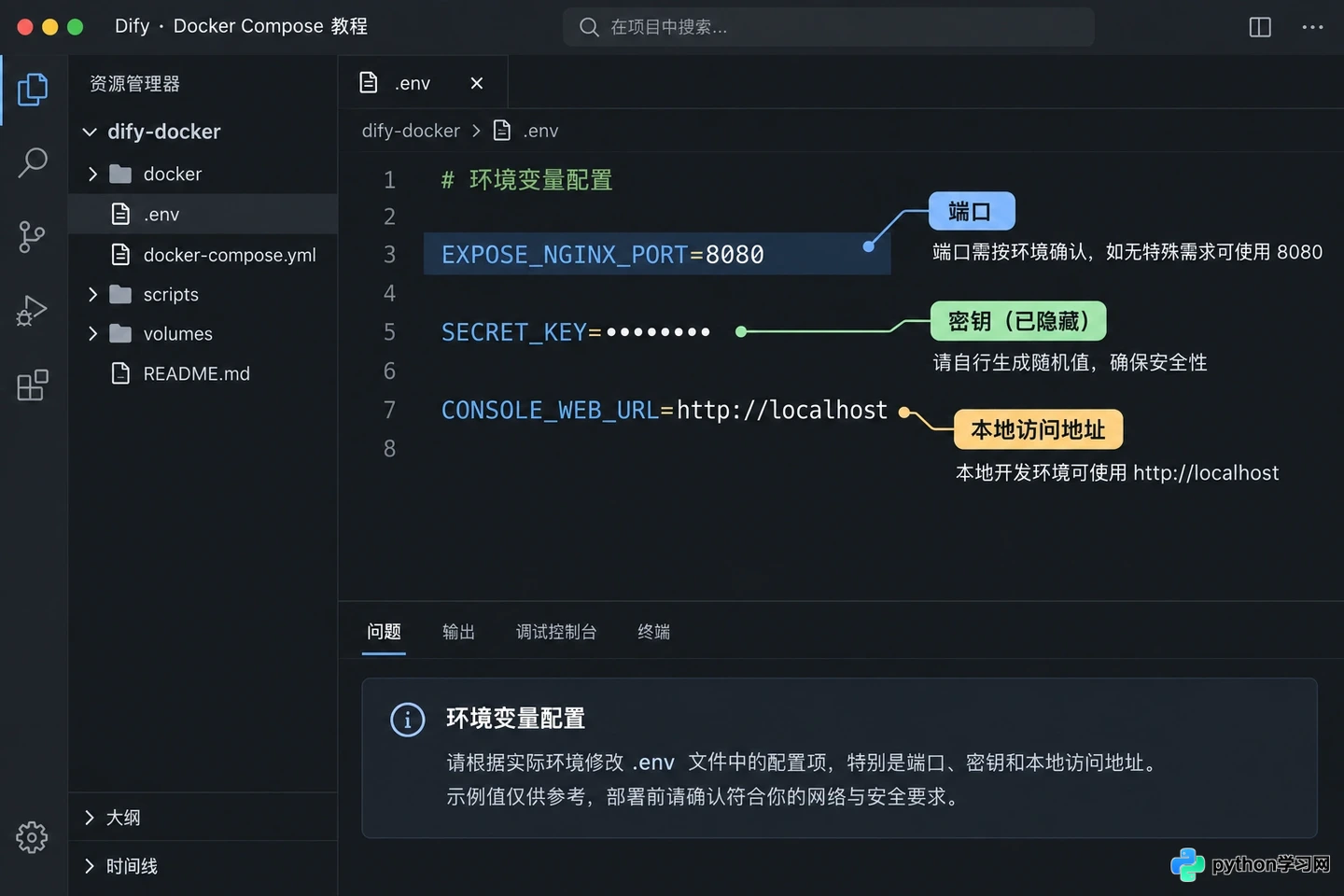Close the .env editor tab

477,83
